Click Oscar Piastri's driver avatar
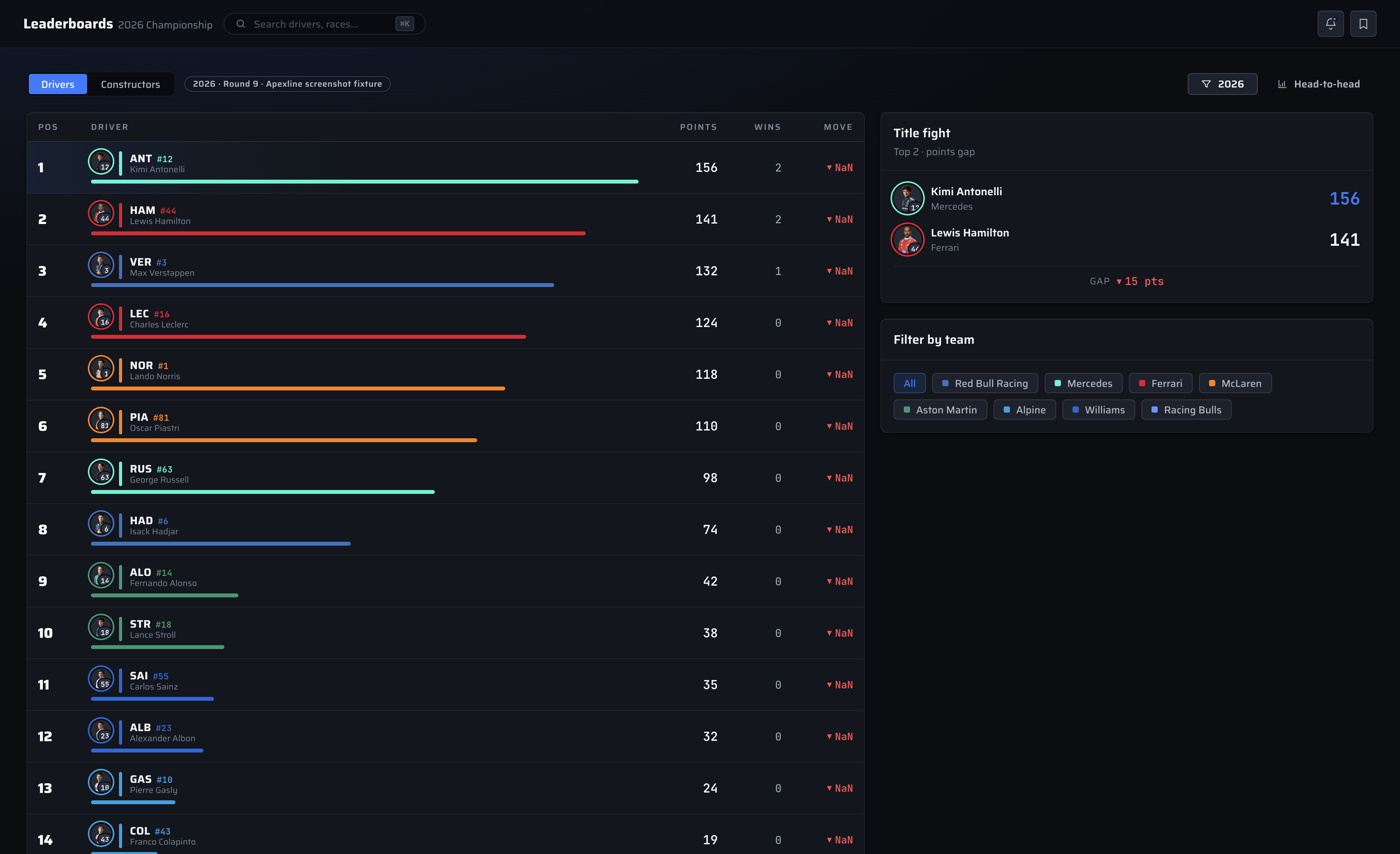The height and width of the screenshot is (854, 1400). pos(101,420)
